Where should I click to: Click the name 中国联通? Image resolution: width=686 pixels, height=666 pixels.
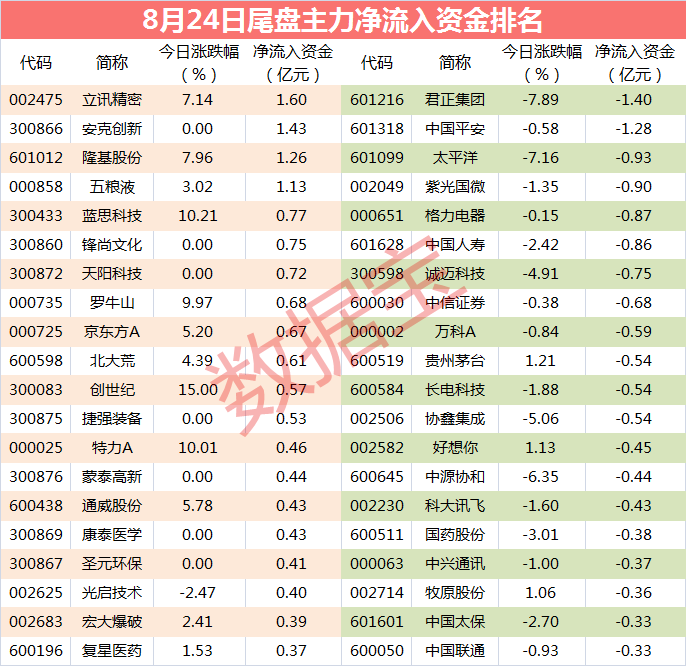click(455, 651)
